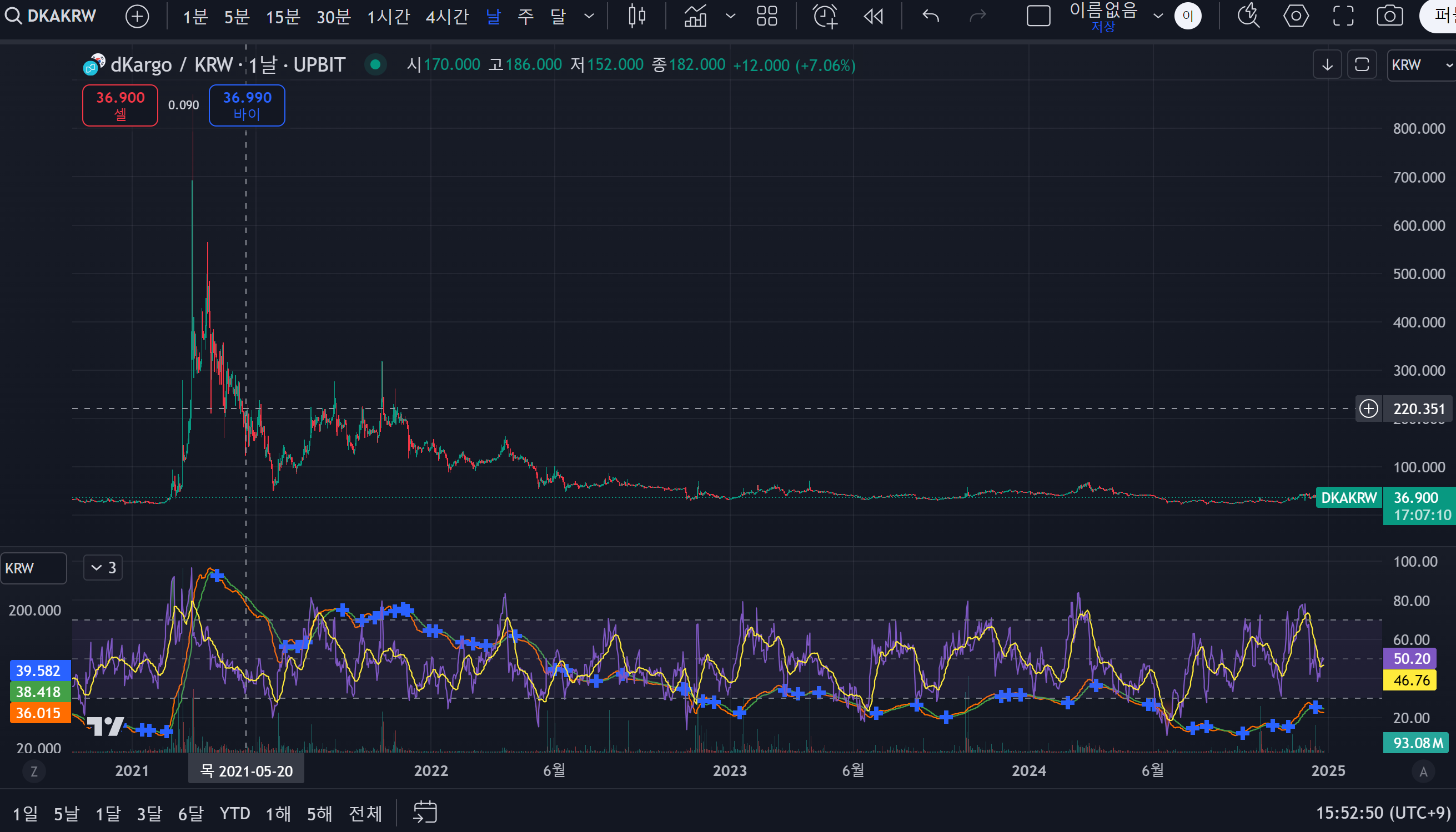Click the TradingView logo watermark
The image size is (1456, 832).
click(105, 727)
